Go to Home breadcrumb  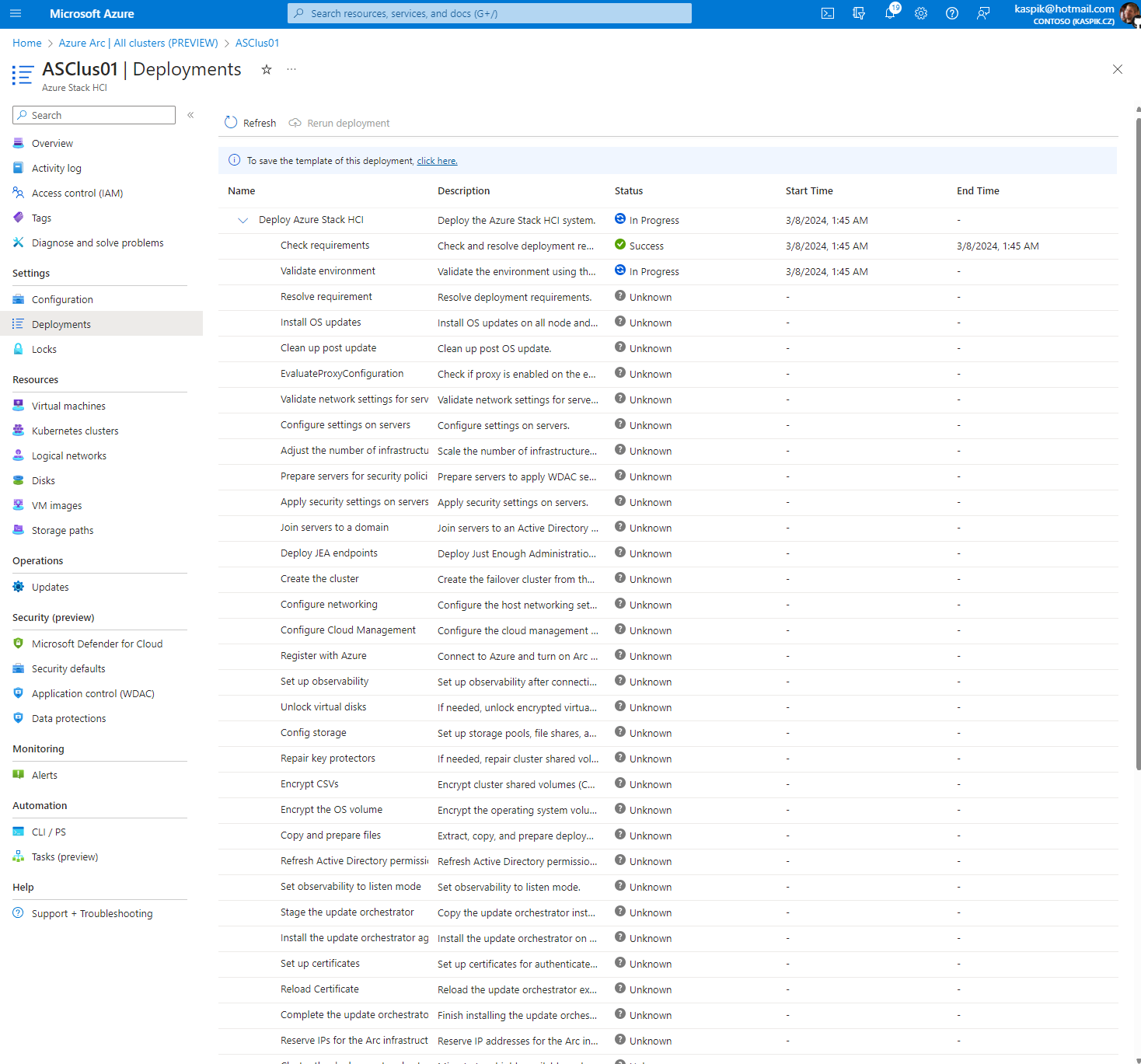(27, 43)
